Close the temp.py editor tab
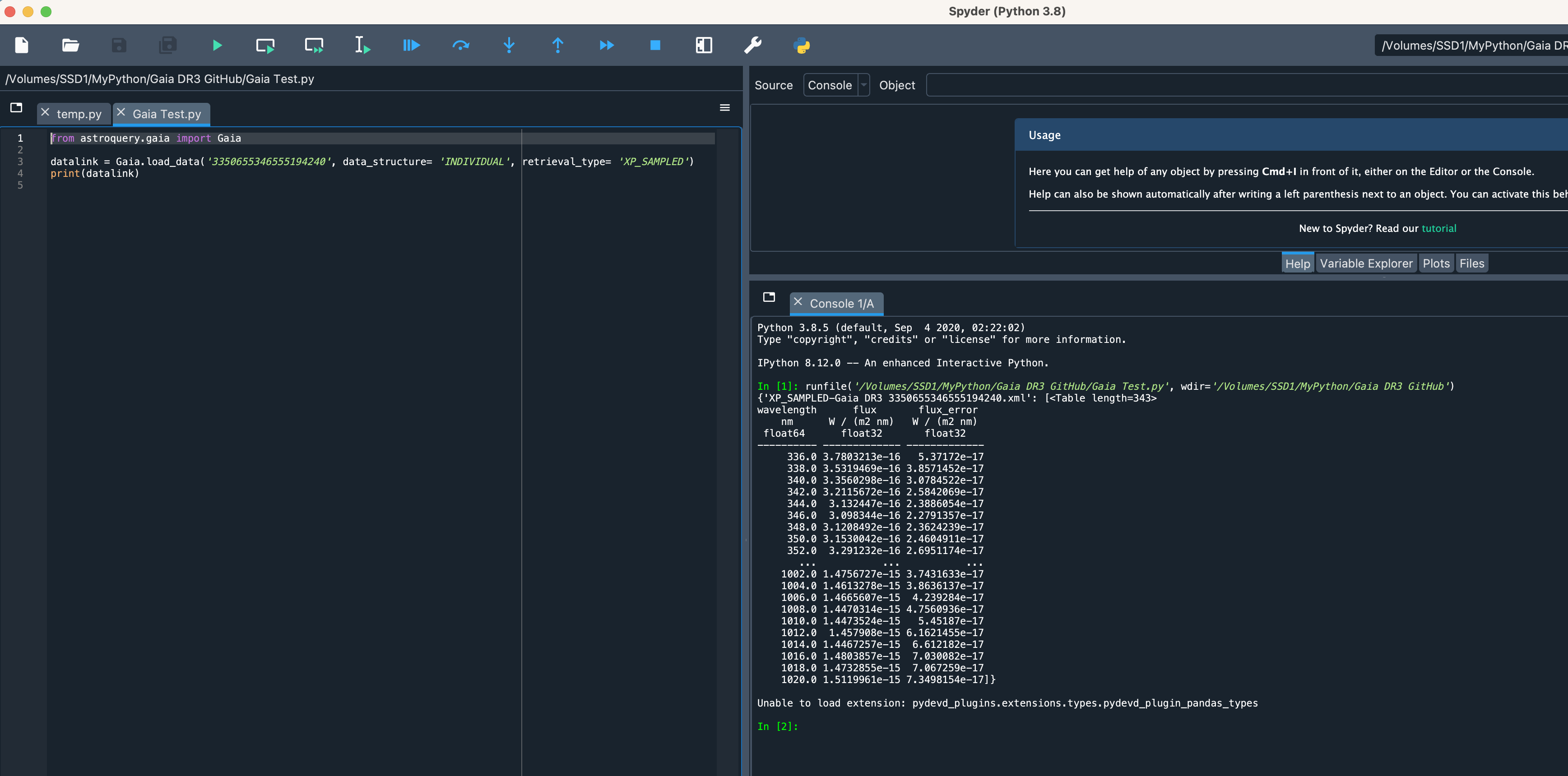Screen dimensions: 1568x776 coord(45,113)
